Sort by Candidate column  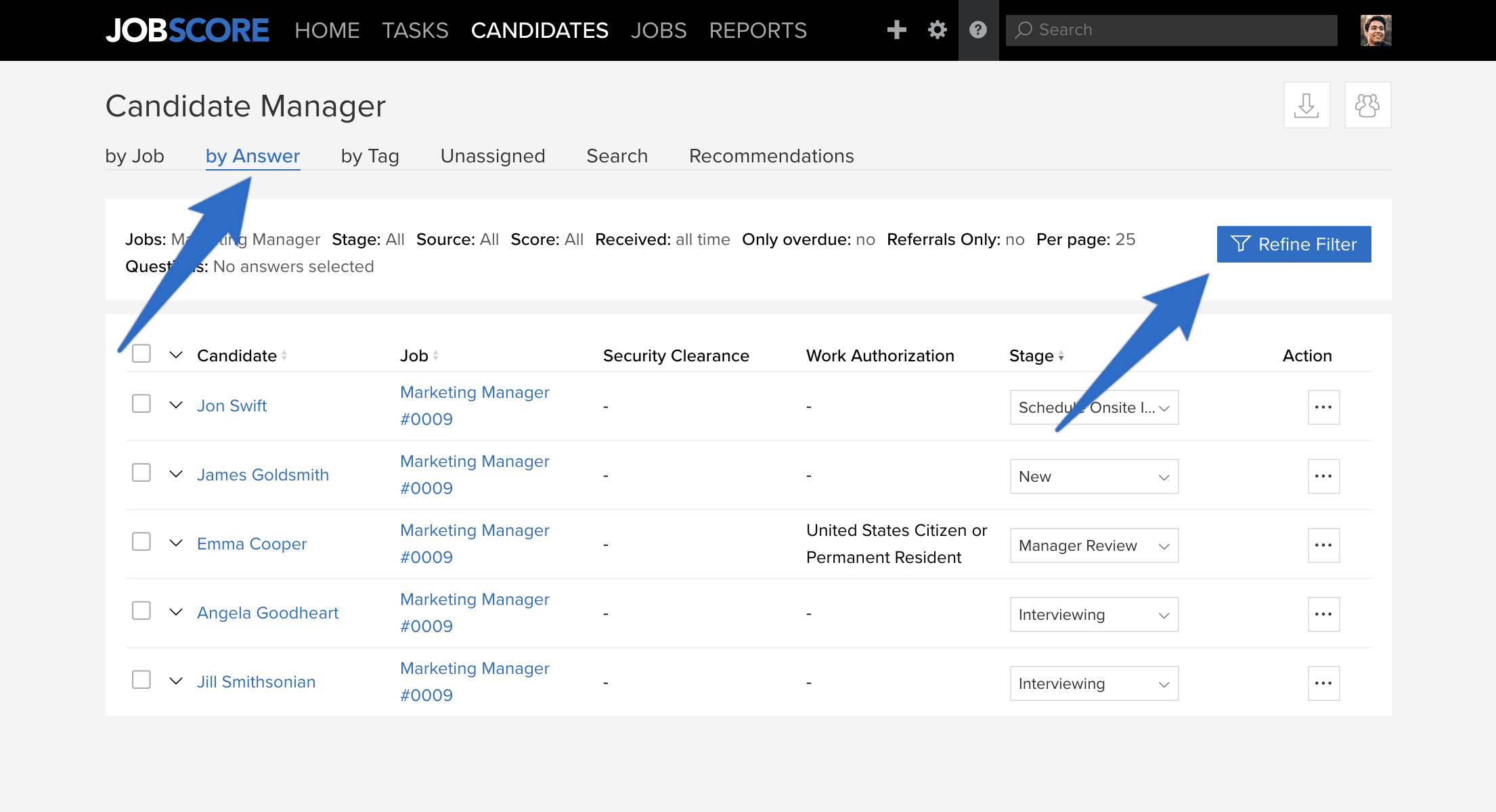click(x=242, y=356)
